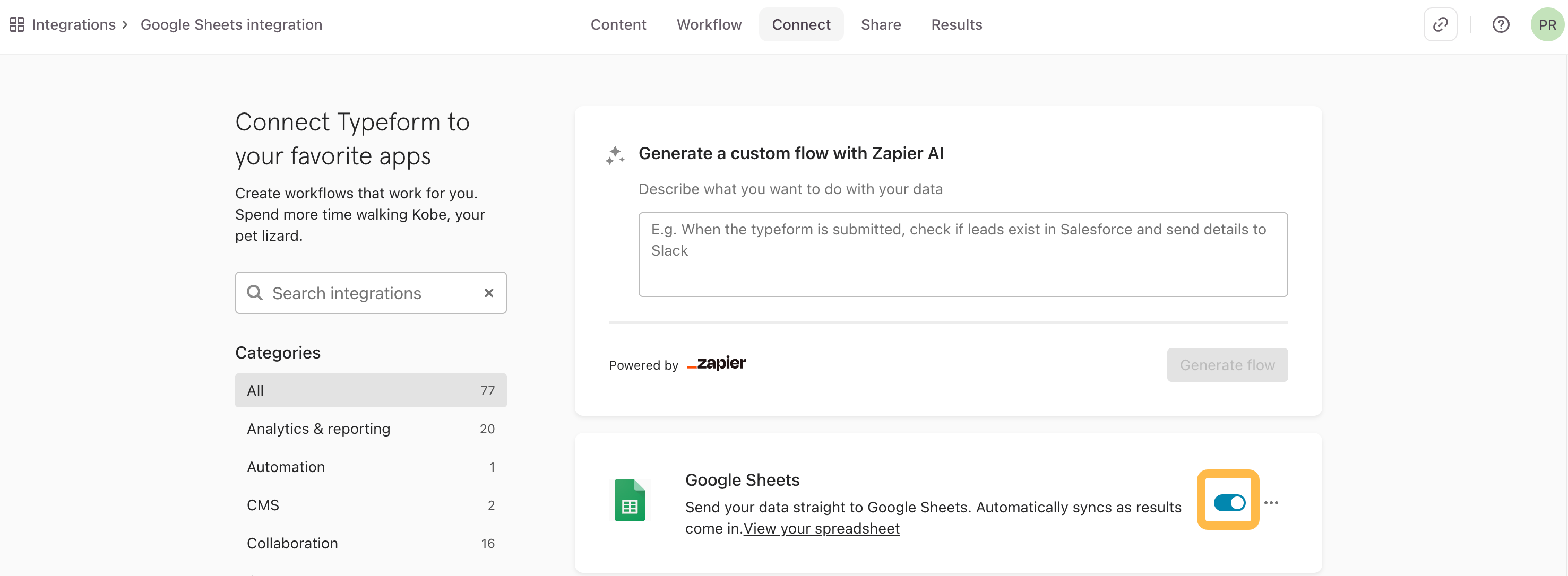Switch to the Workflow tab
Viewport: 1568px width, 576px height.
pyautogui.click(x=709, y=24)
